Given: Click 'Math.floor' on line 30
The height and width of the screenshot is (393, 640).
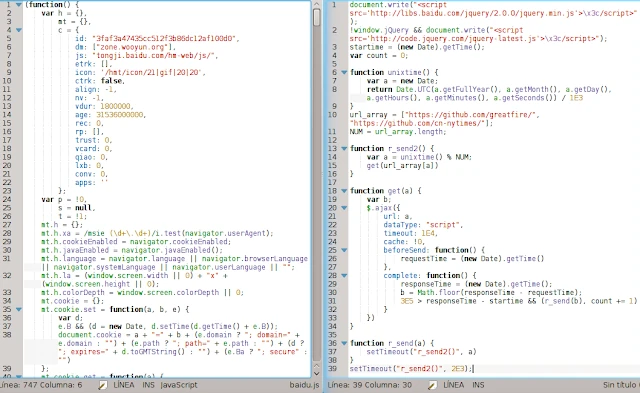Looking at the screenshot, I should click(x=438, y=293).
